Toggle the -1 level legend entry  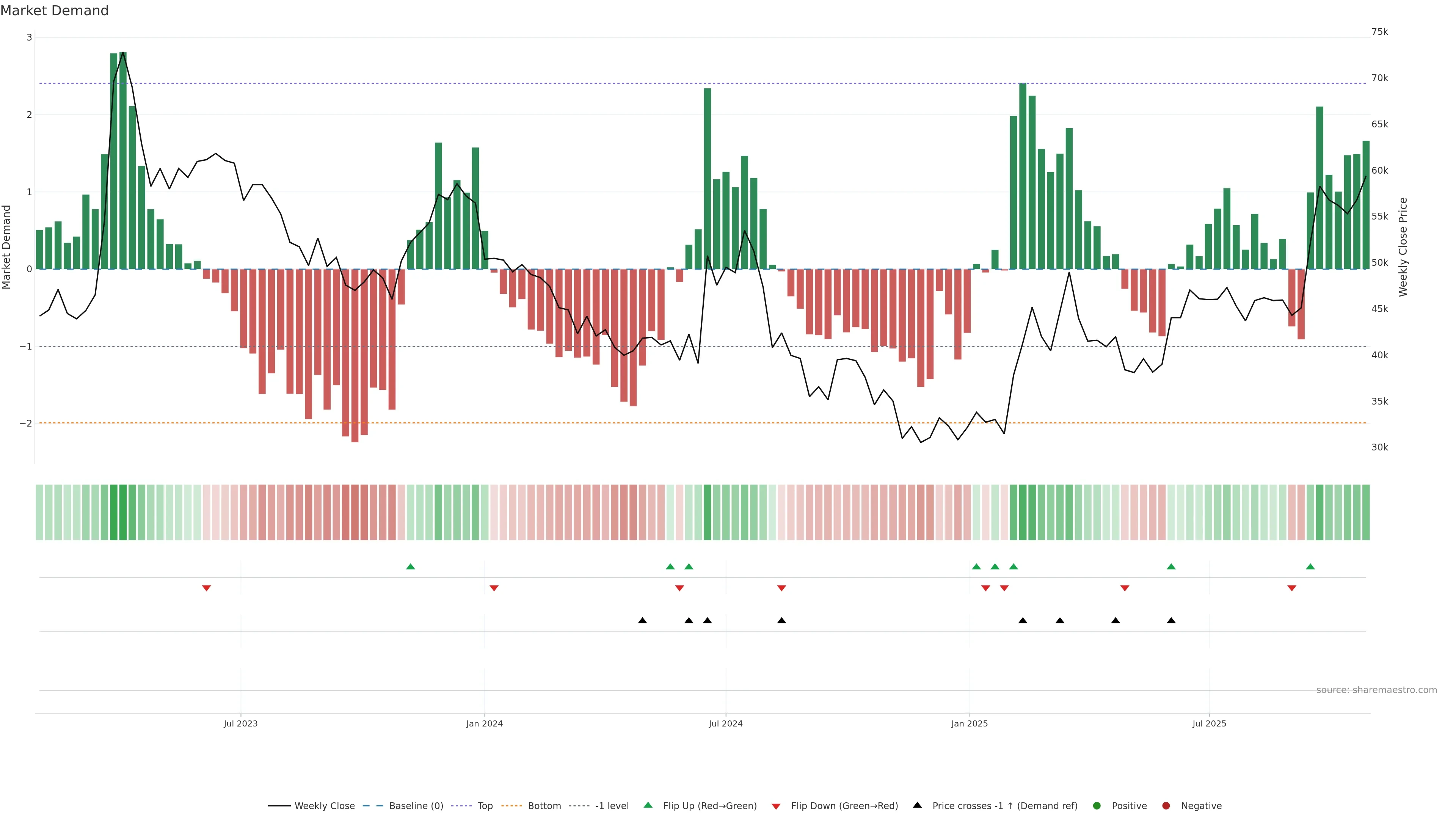click(x=612, y=805)
